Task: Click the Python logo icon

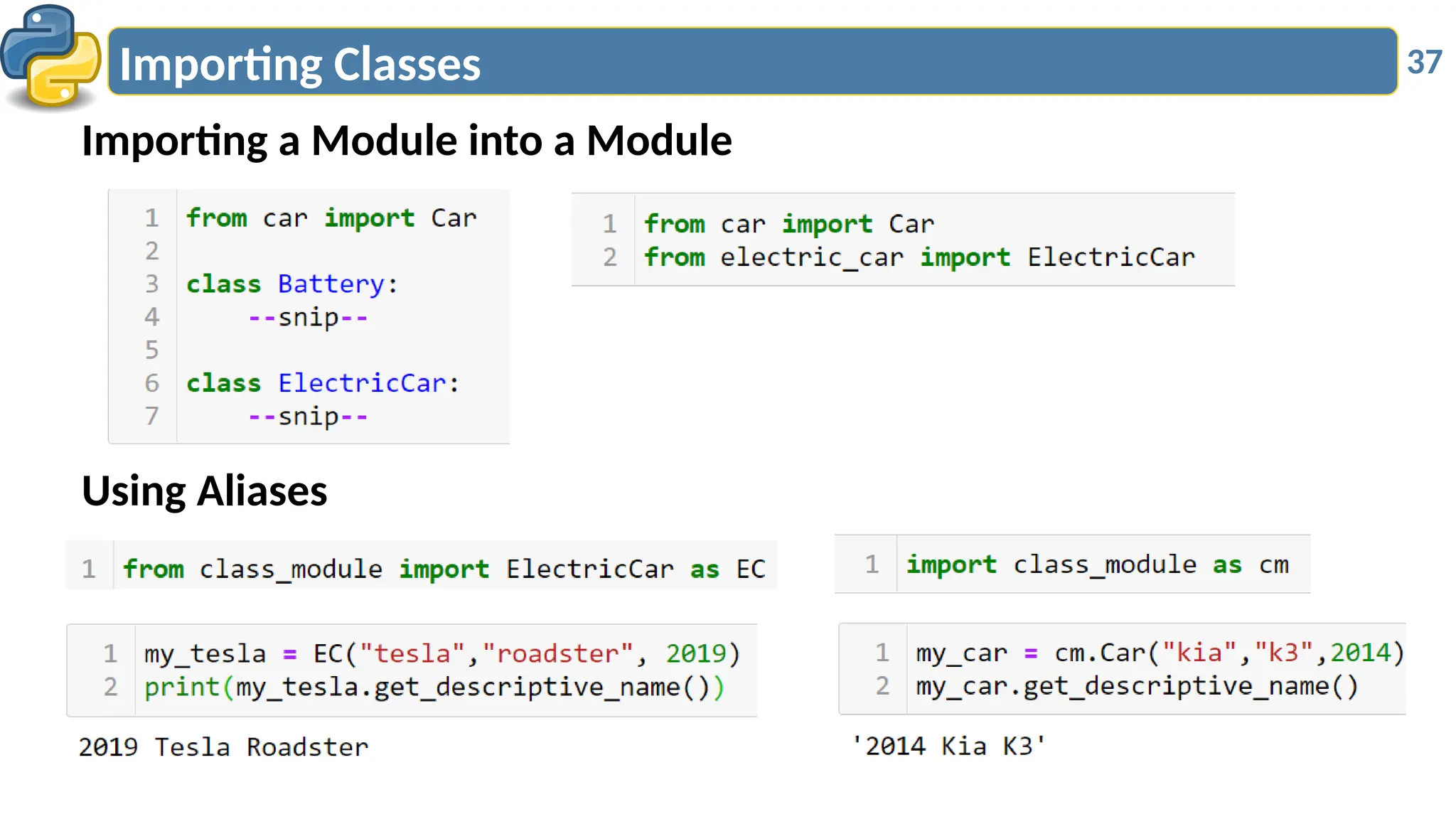Action: tap(51, 57)
